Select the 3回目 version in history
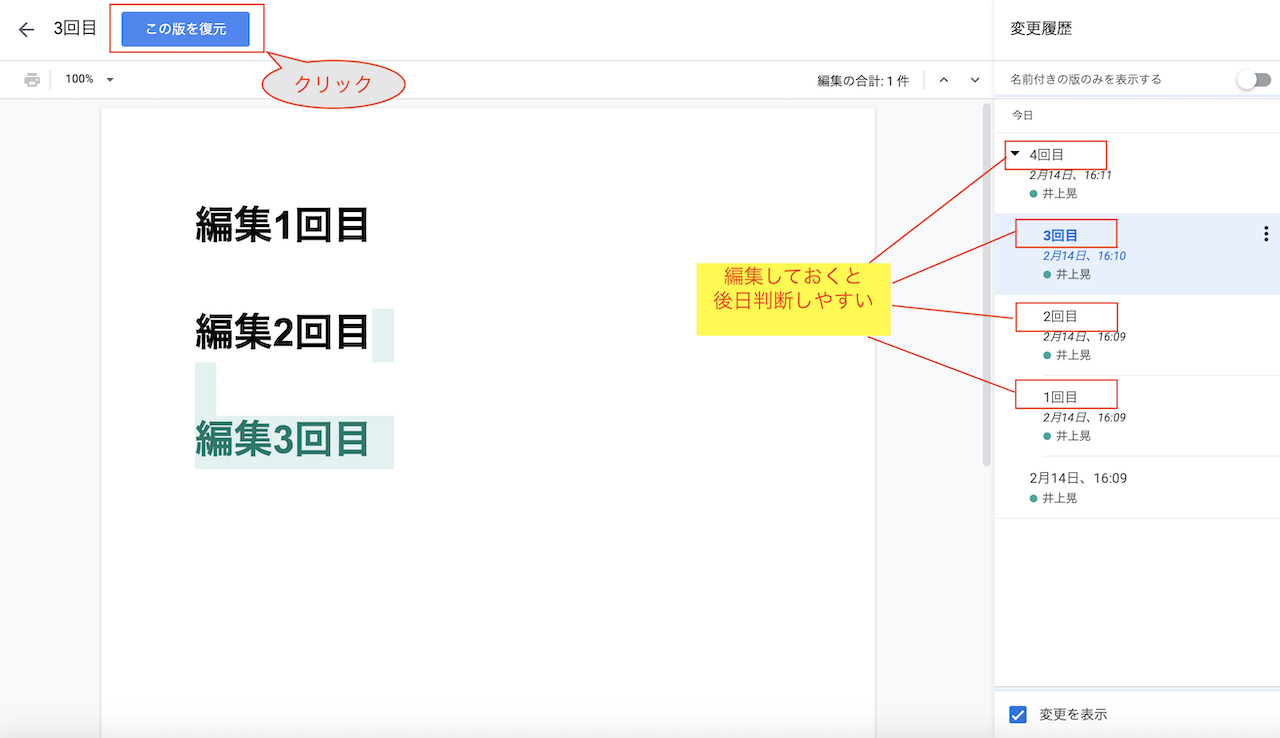1280x738 pixels. click(1061, 236)
